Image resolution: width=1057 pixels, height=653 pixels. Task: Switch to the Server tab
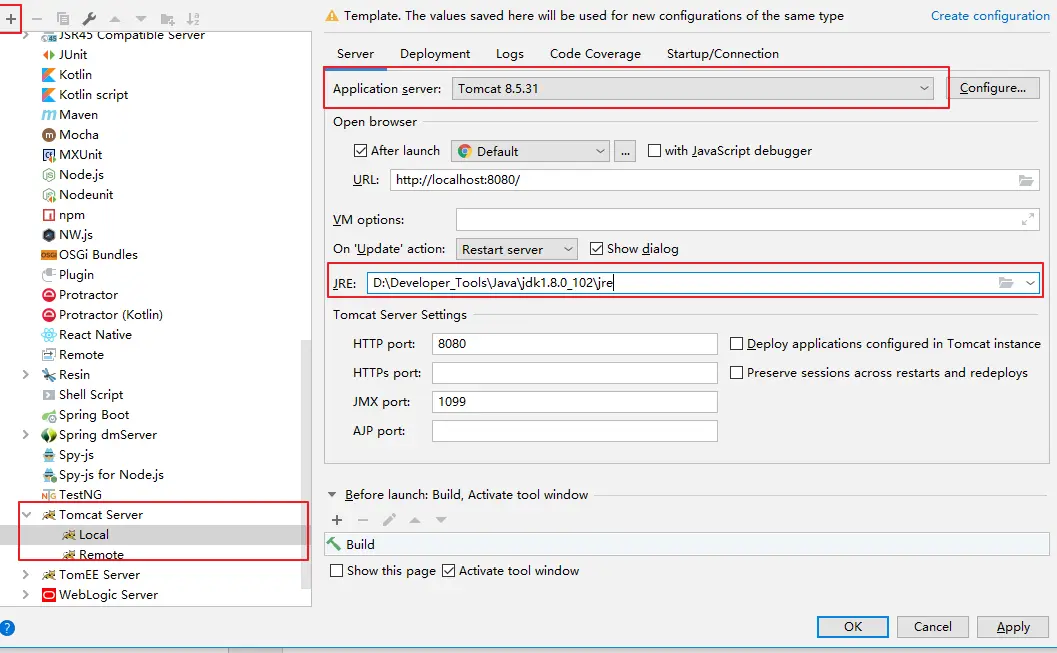click(x=355, y=54)
